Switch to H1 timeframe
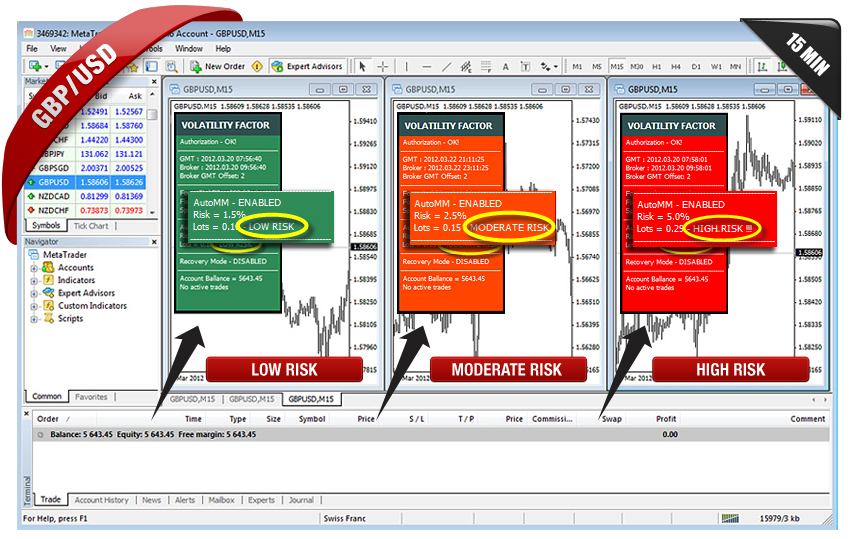This screenshot has height=539, width=850. click(x=656, y=66)
